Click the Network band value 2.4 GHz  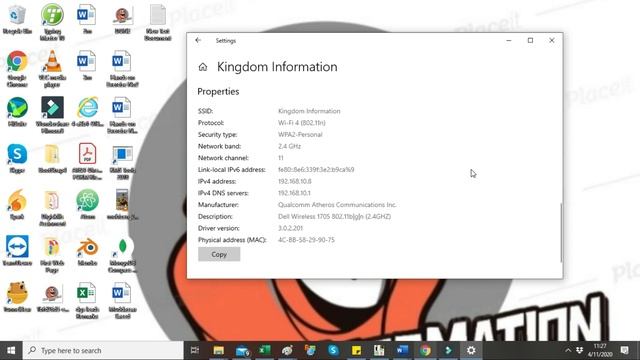pos(289,146)
